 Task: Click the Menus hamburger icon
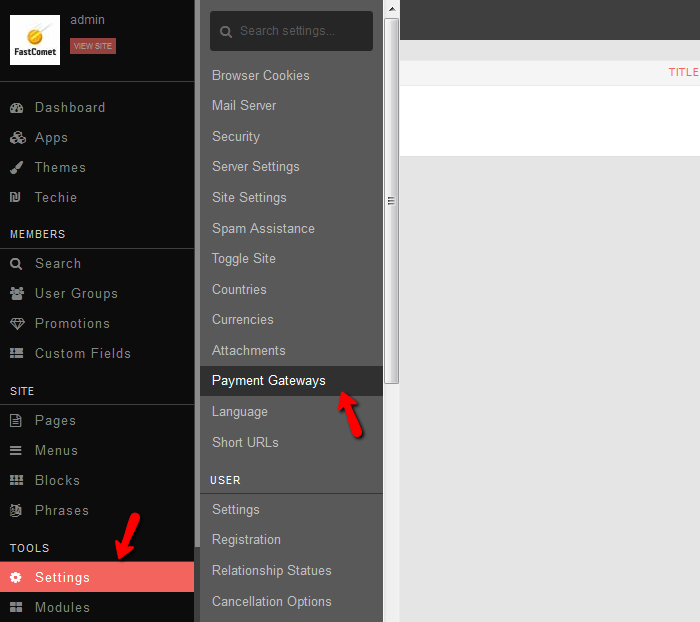[x=16, y=451]
